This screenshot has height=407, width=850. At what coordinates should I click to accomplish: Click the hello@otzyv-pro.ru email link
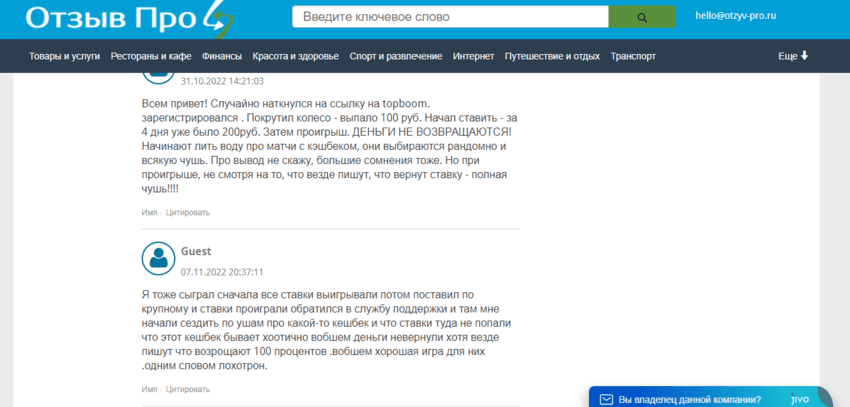pyautogui.click(x=736, y=16)
